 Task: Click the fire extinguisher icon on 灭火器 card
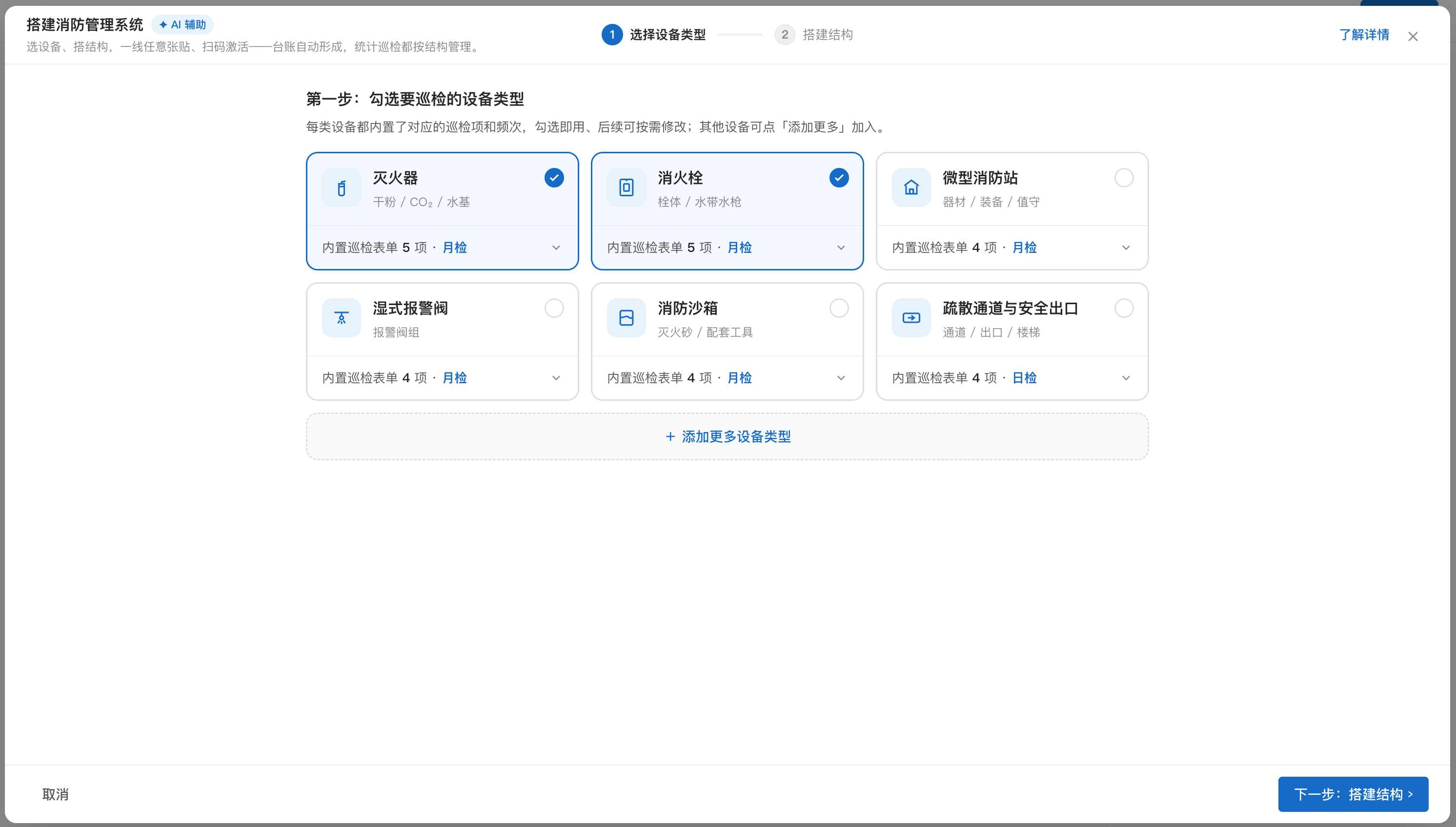click(341, 188)
